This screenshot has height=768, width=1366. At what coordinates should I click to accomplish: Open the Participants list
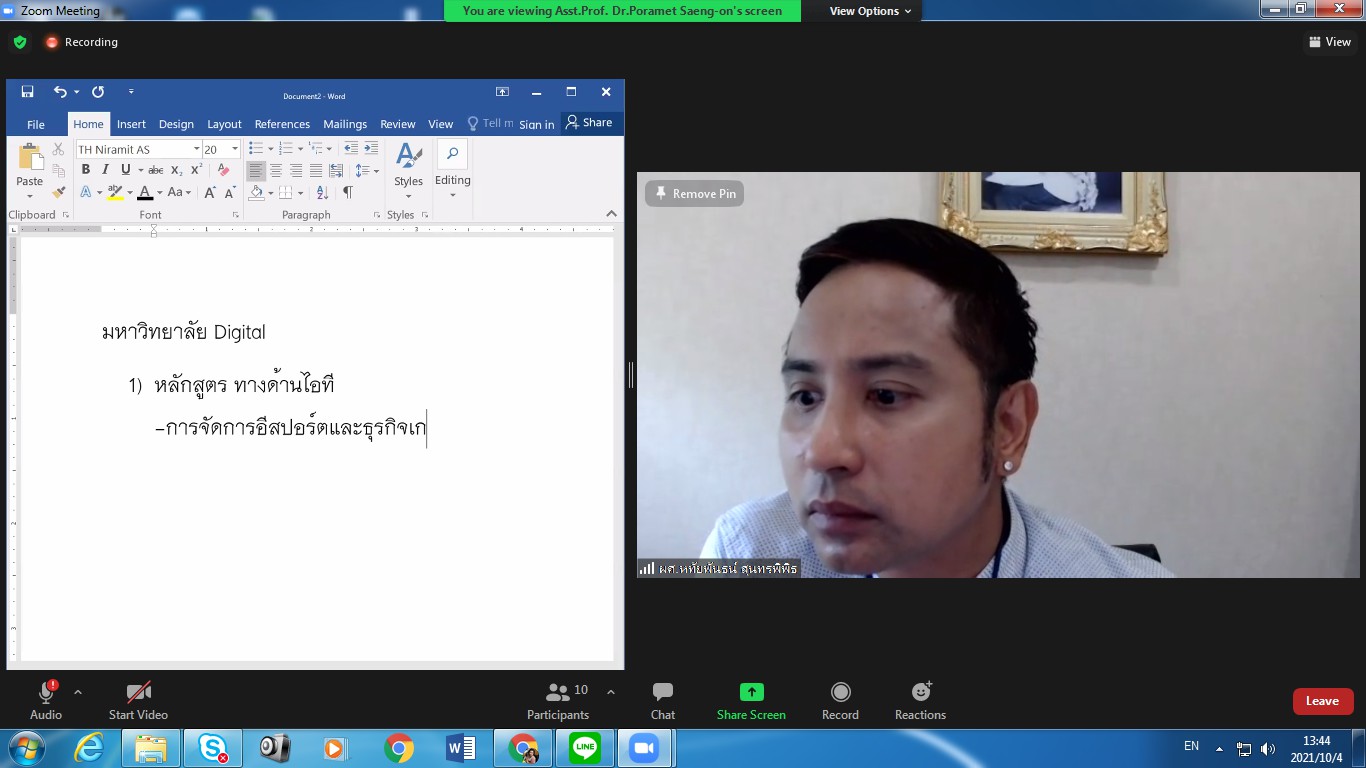pyautogui.click(x=558, y=700)
